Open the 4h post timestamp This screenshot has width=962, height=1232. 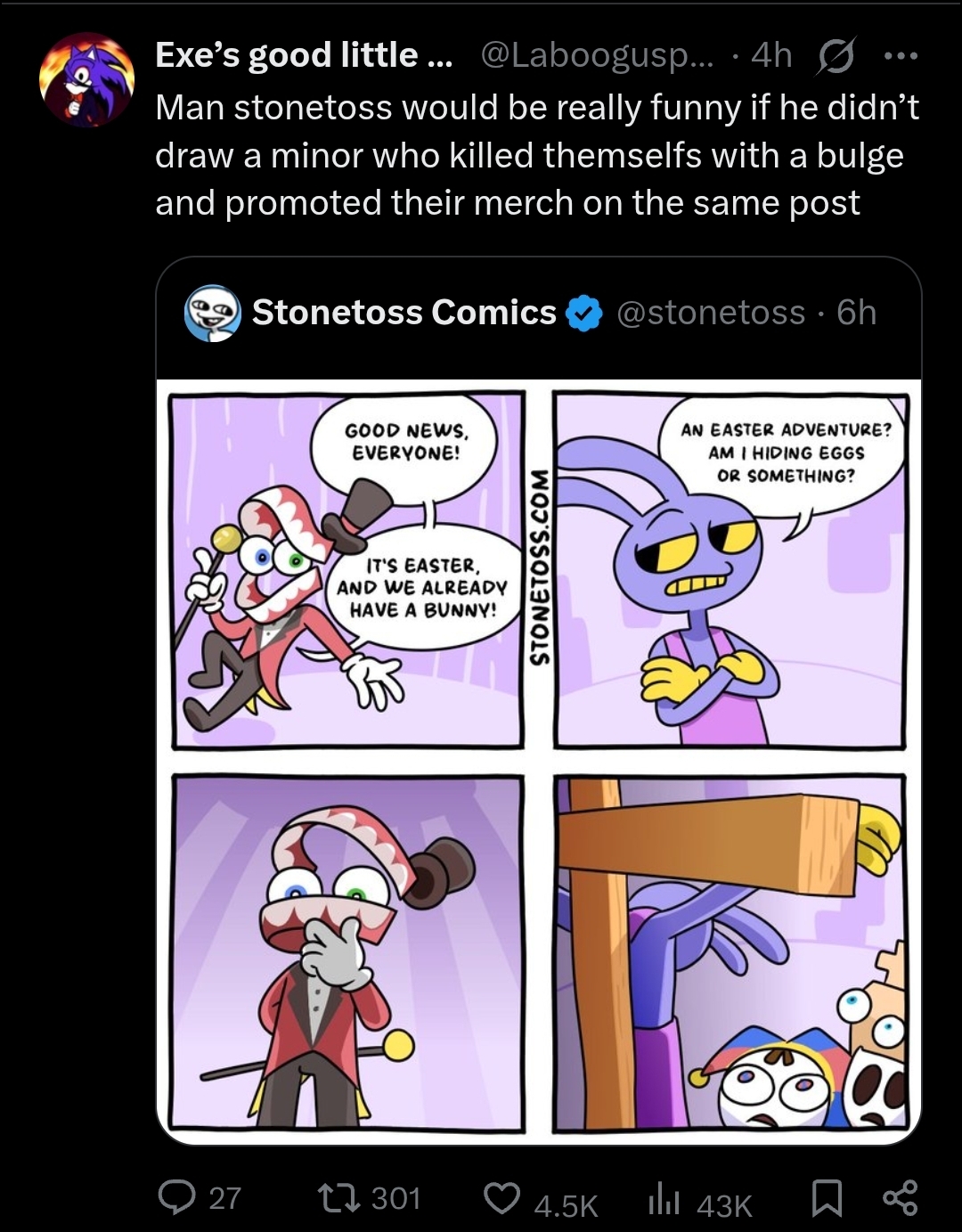click(x=771, y=55)
